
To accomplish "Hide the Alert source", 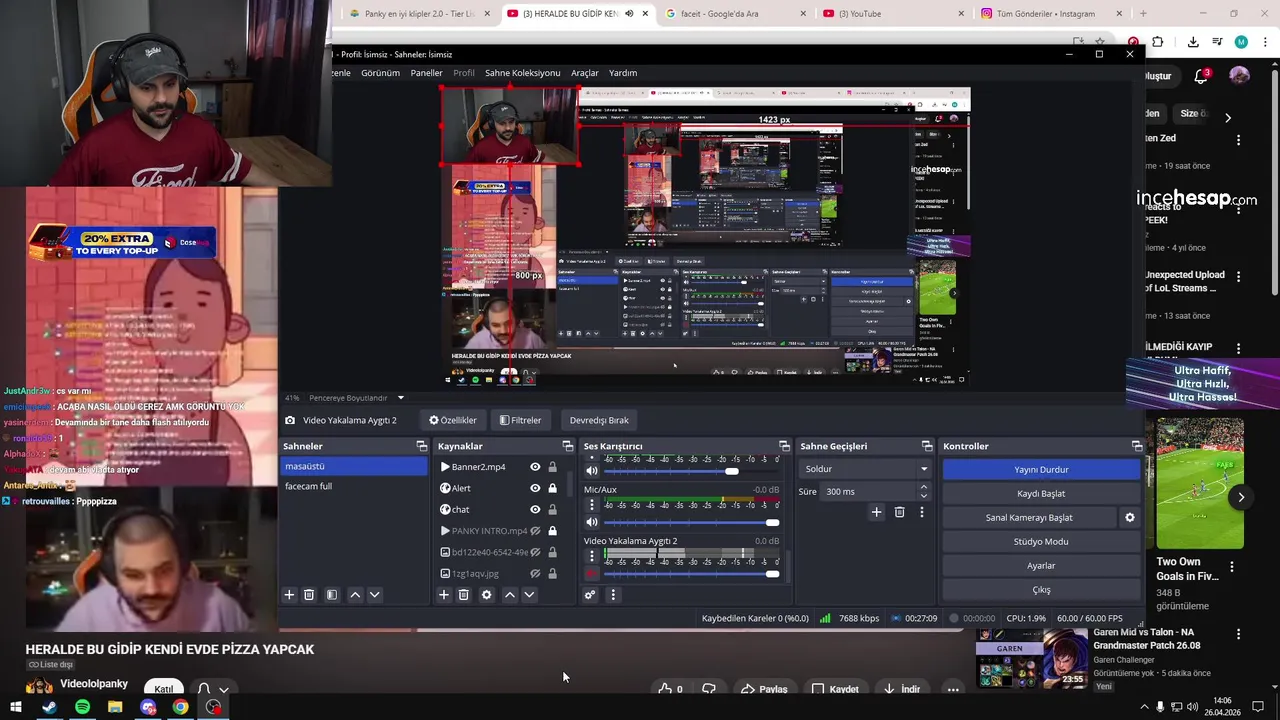I will pos(535,488).
